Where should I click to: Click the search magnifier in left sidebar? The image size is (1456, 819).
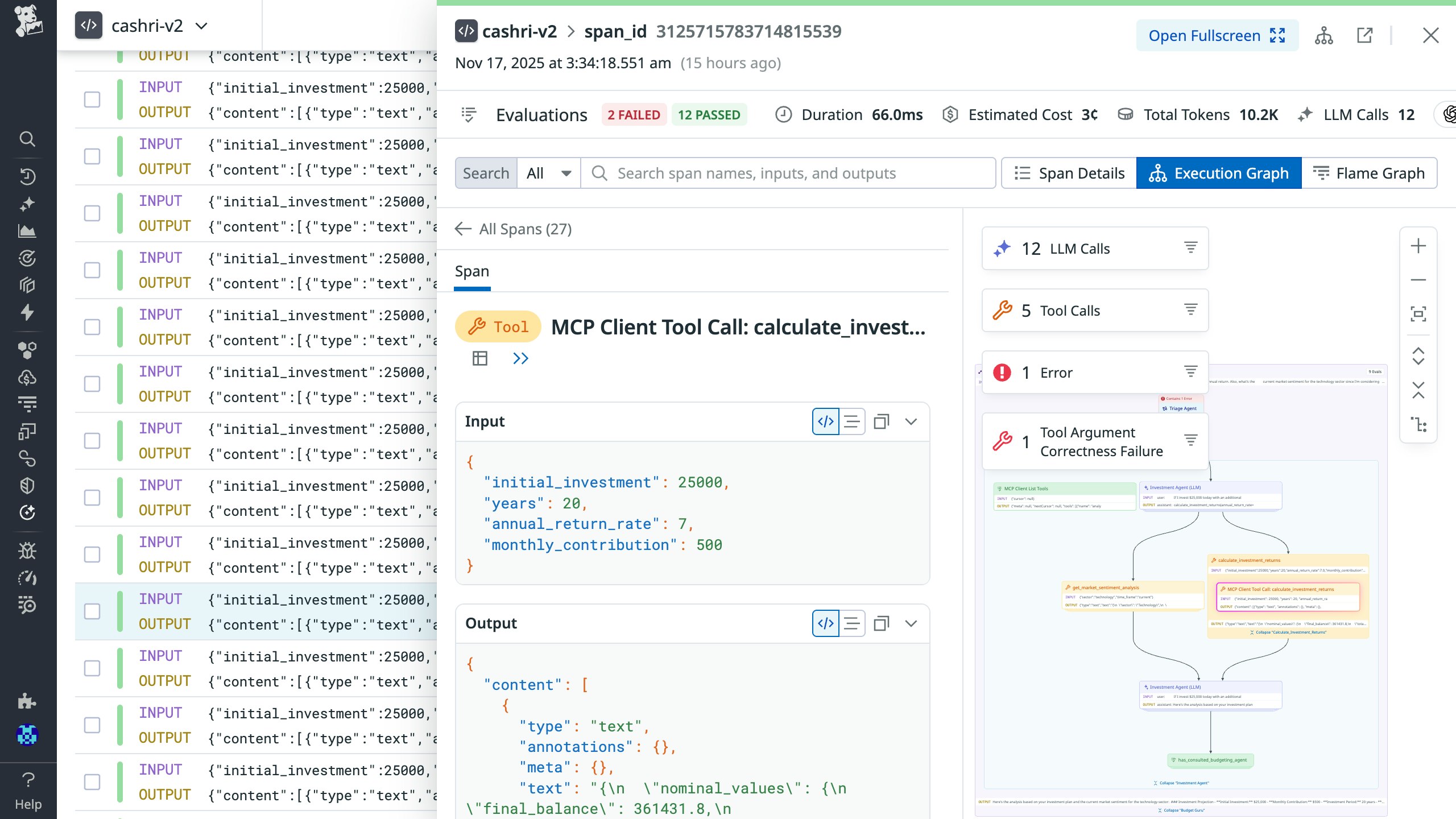point(27,139)
